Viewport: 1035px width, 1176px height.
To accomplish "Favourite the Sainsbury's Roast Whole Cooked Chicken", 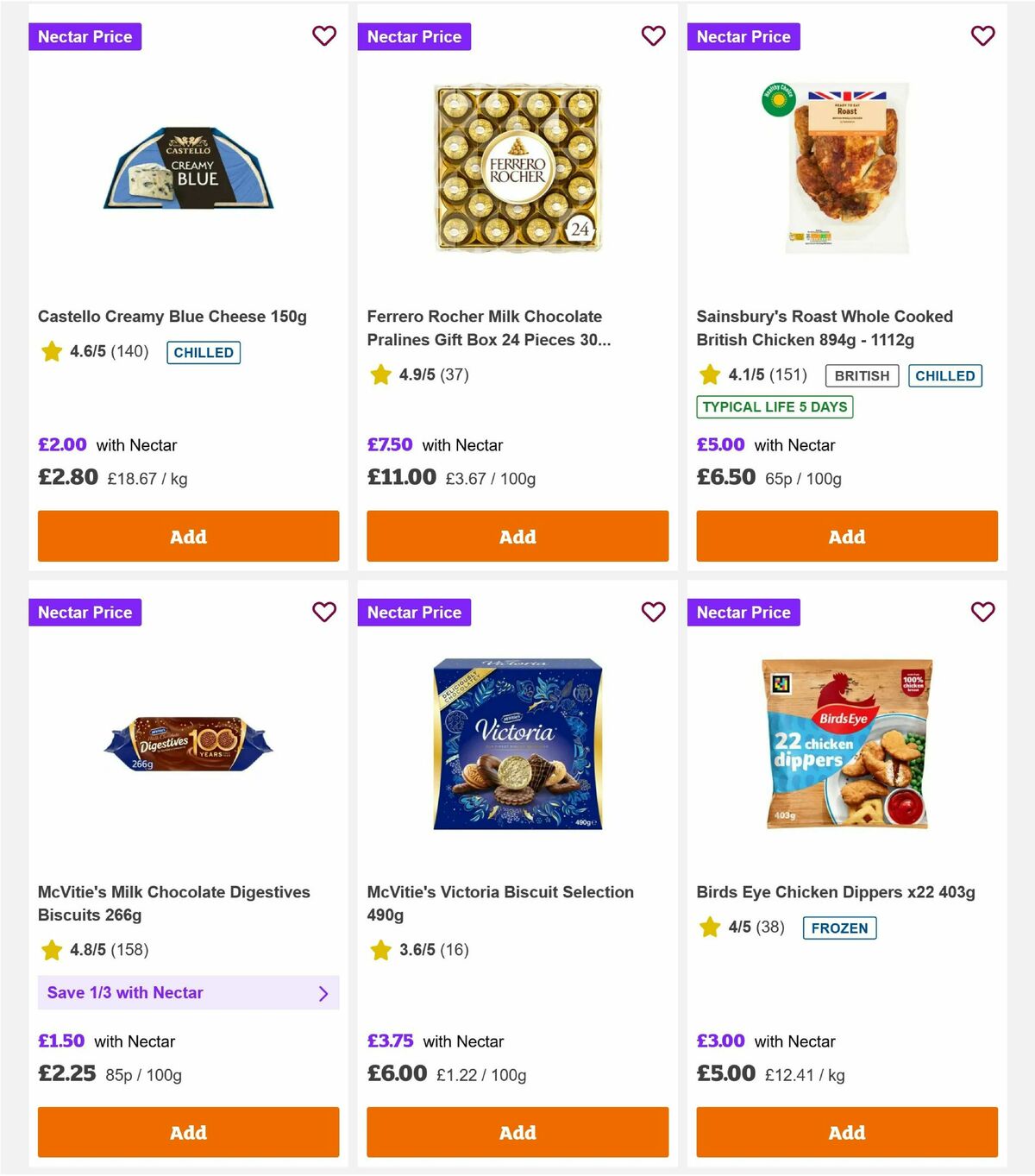I will [982, 36].
